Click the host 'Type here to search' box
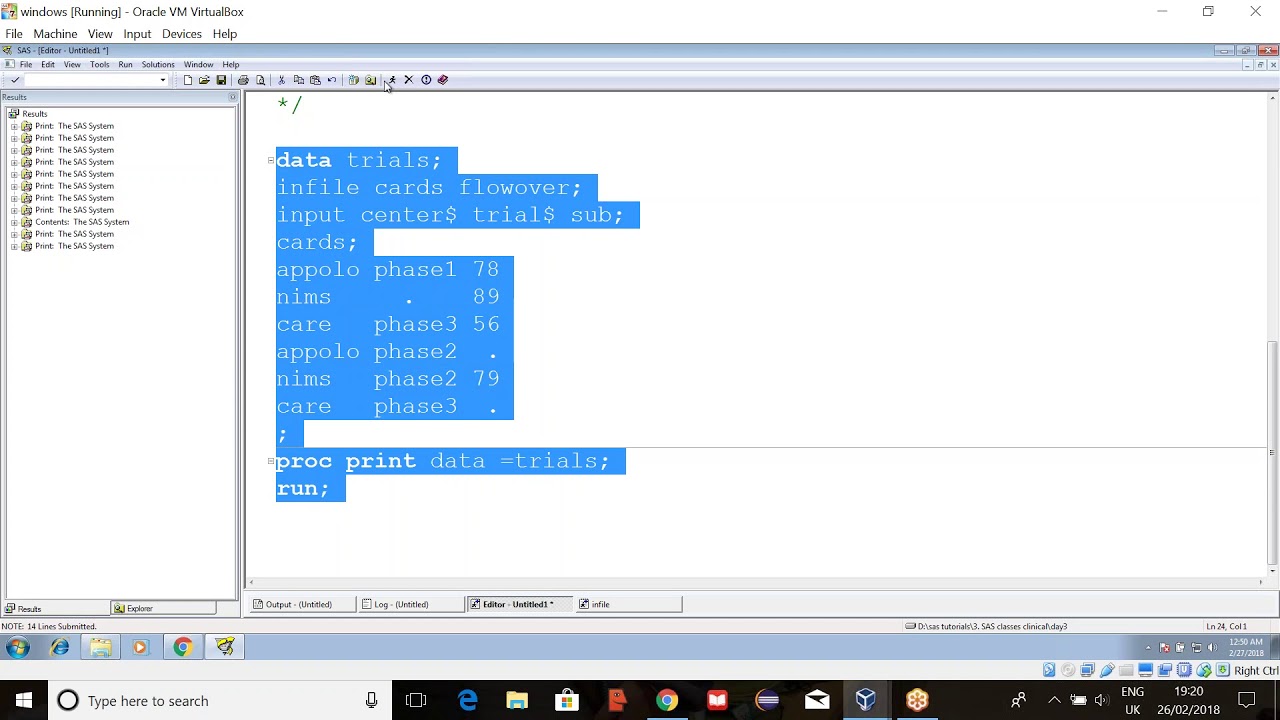 point(220,701)
